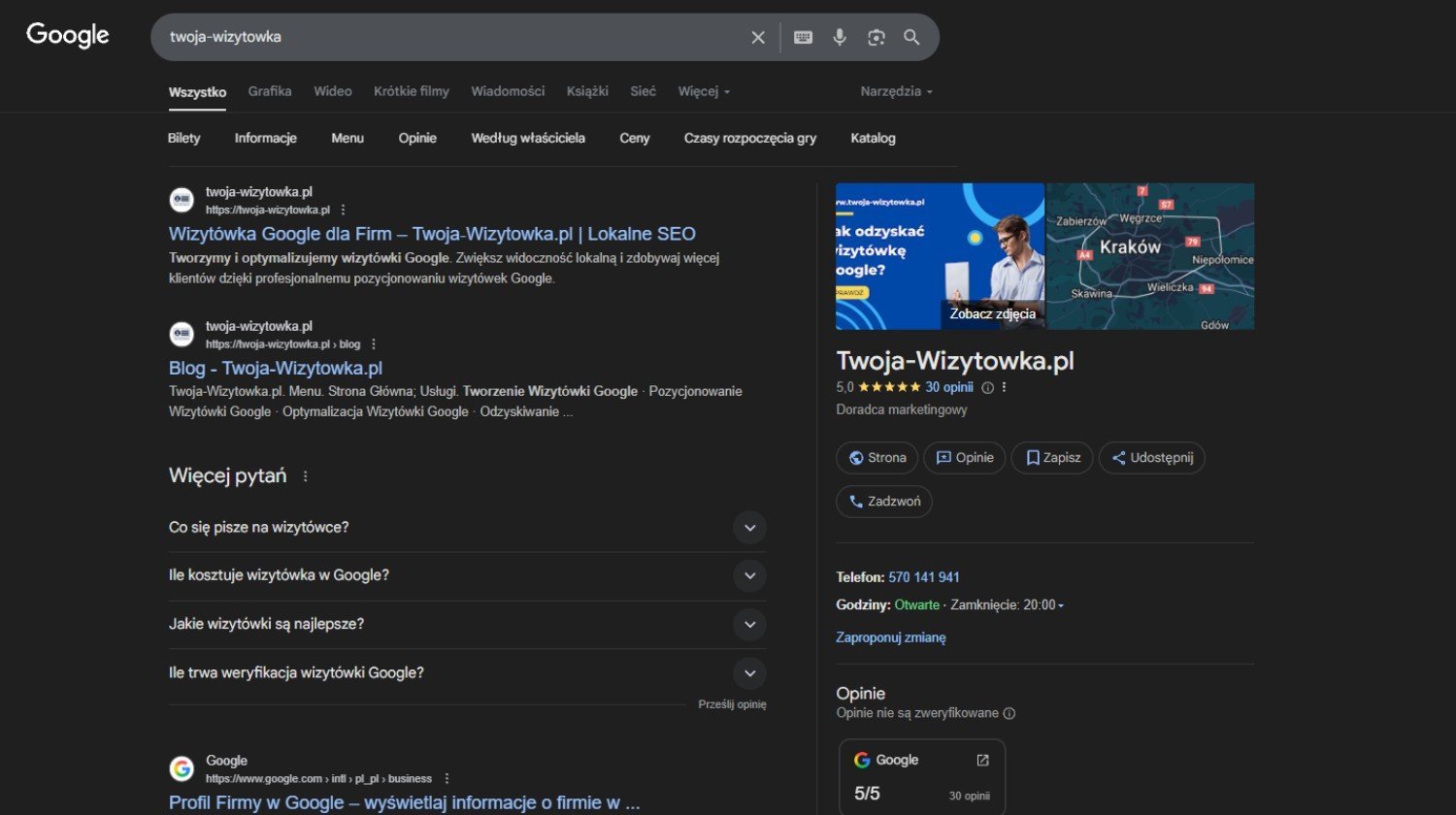Click the Udostępnij share button

(x=1152, y=458)
